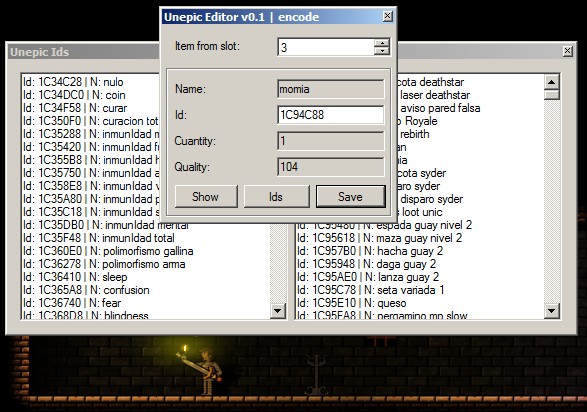Click the Save button
The width and height of the screenshot is (587, 412).
tap(350, 196)
